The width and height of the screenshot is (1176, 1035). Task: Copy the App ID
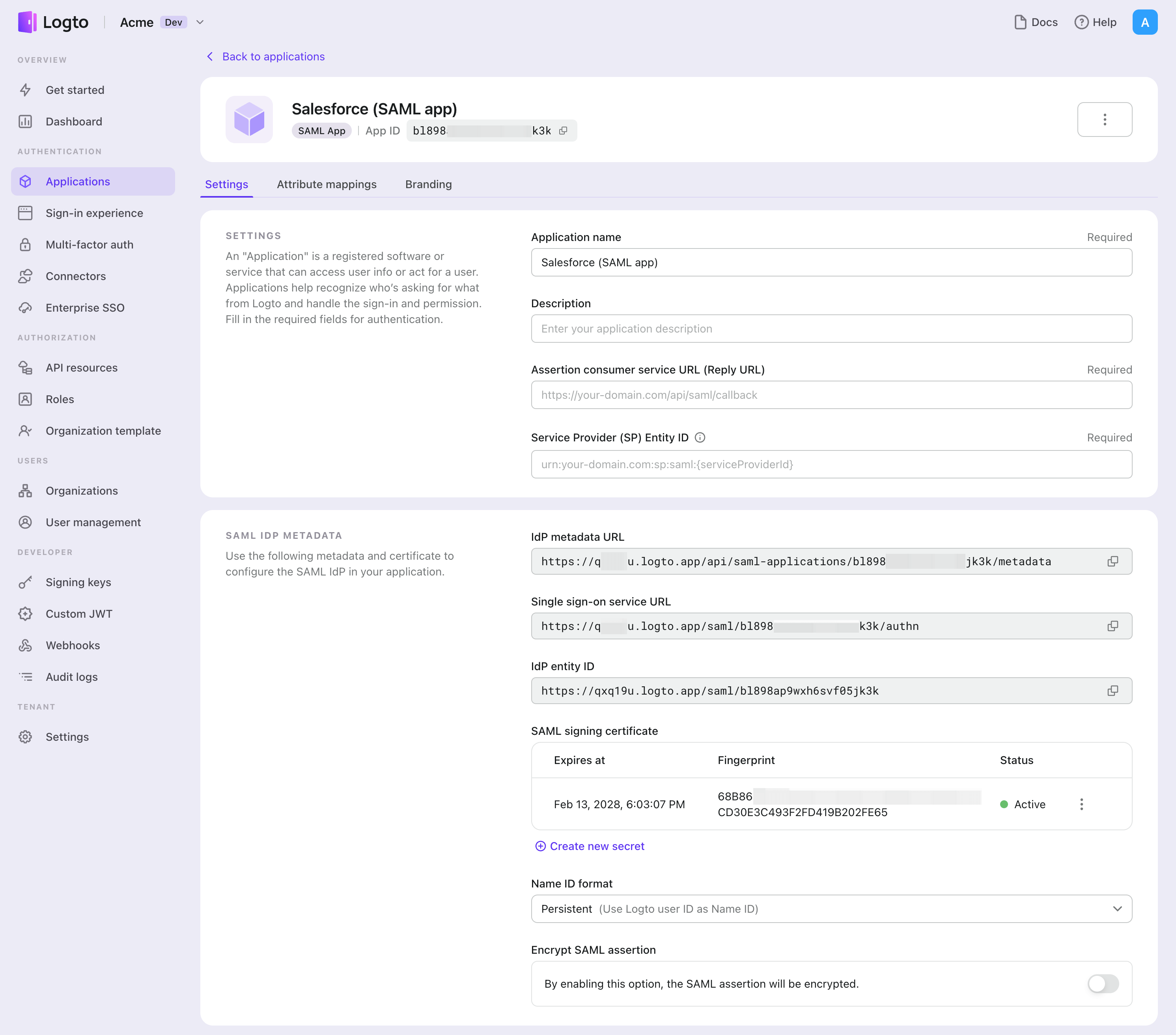(x=563, y=131)
